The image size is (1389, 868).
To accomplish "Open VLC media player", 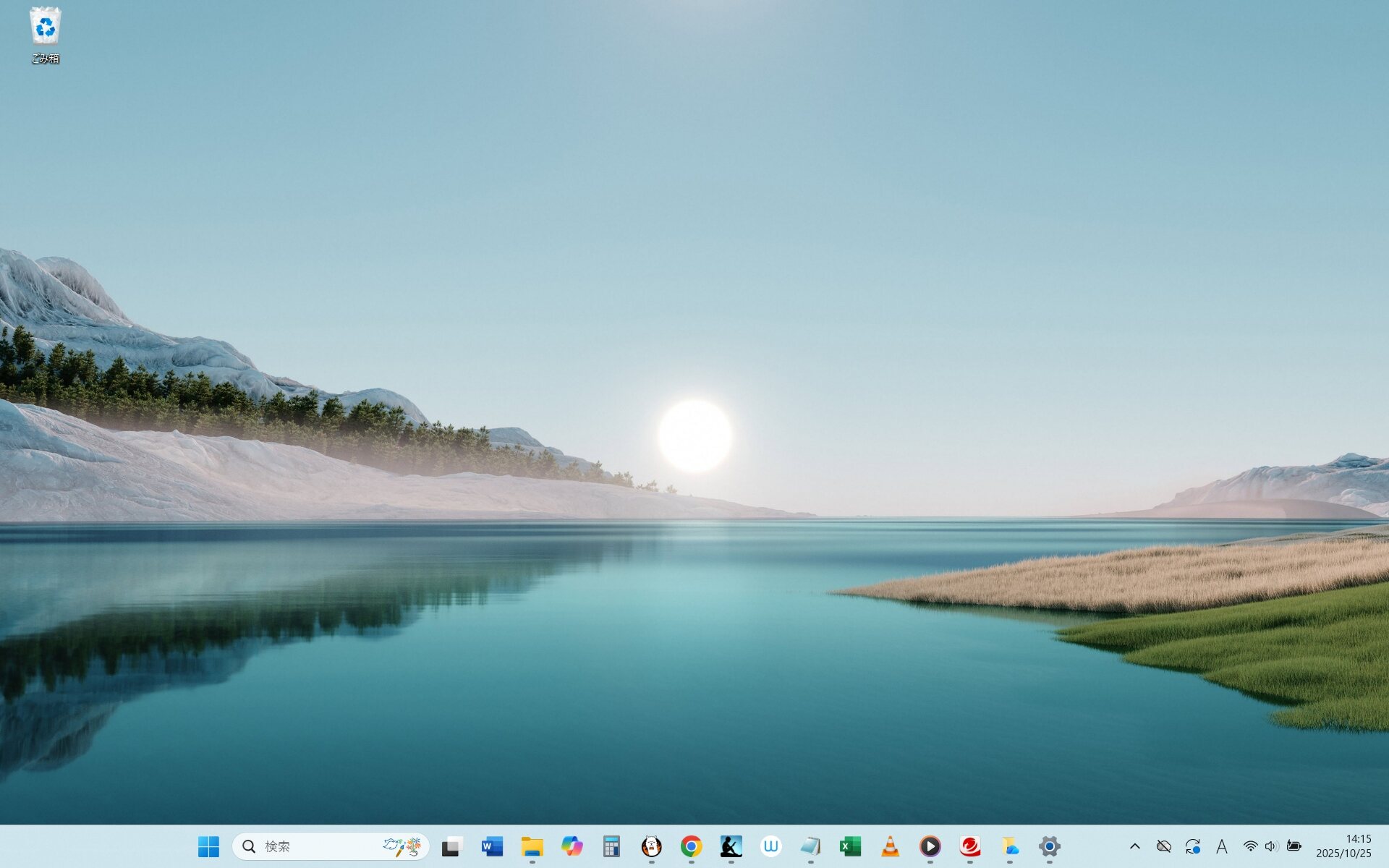I will (890, 846).
